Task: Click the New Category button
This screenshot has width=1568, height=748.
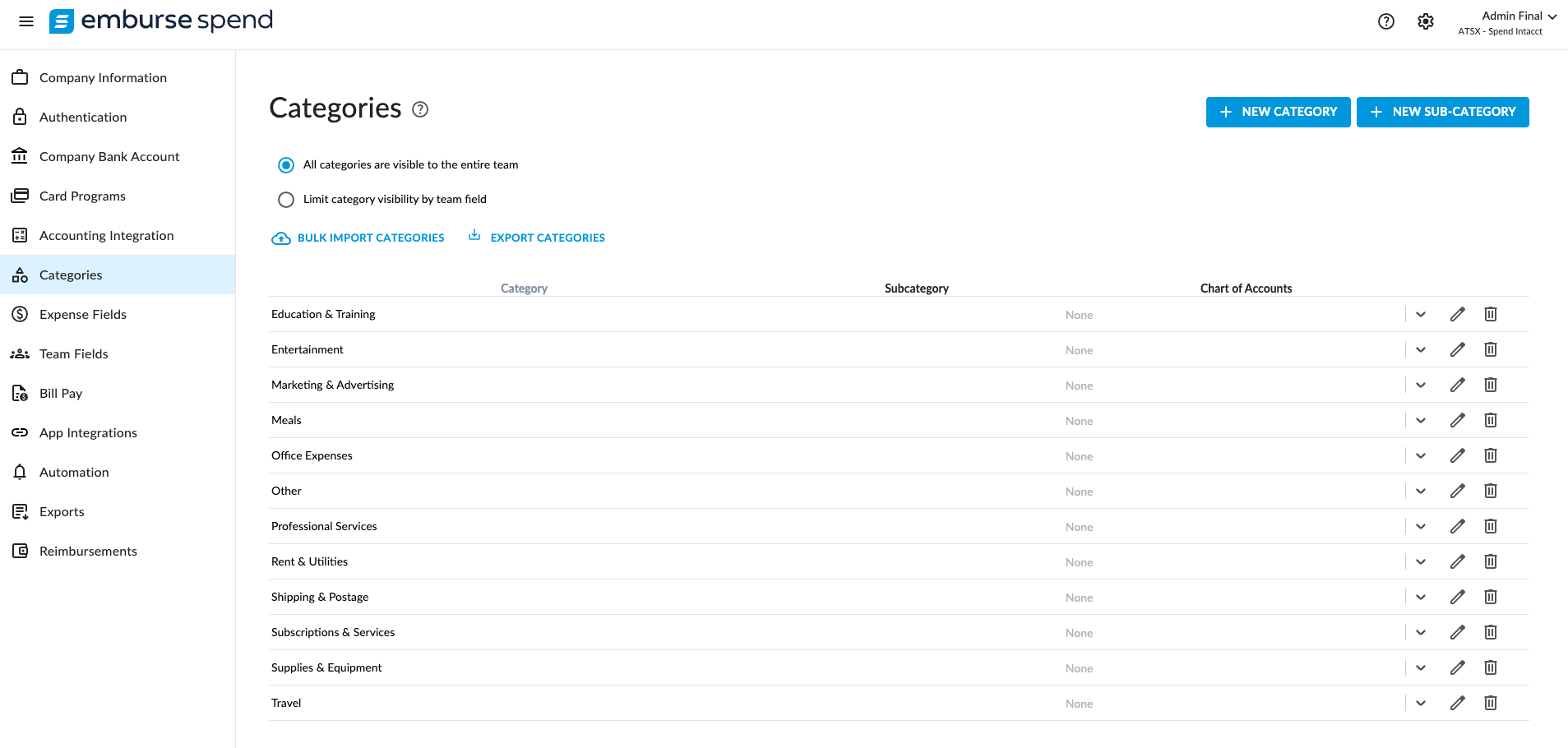Action: pyautogui.click(x=1278, y=112)
